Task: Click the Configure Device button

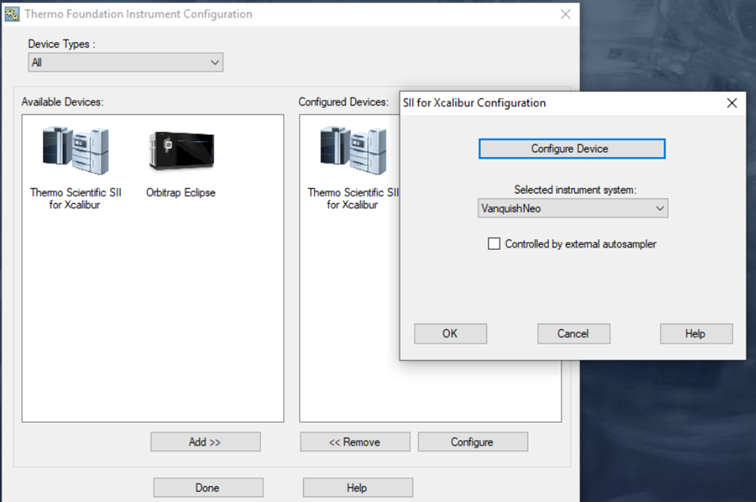Action: coord(572,149)
